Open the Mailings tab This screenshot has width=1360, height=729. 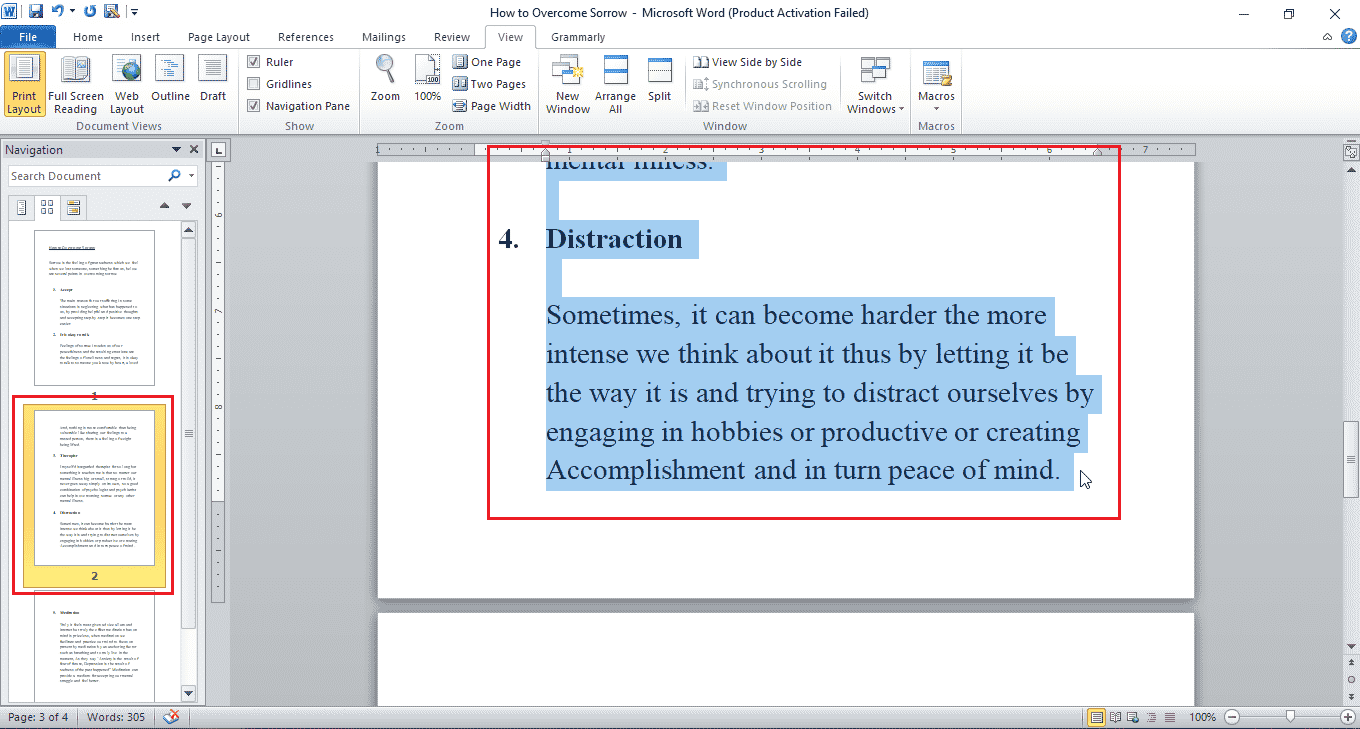[385, 37]
